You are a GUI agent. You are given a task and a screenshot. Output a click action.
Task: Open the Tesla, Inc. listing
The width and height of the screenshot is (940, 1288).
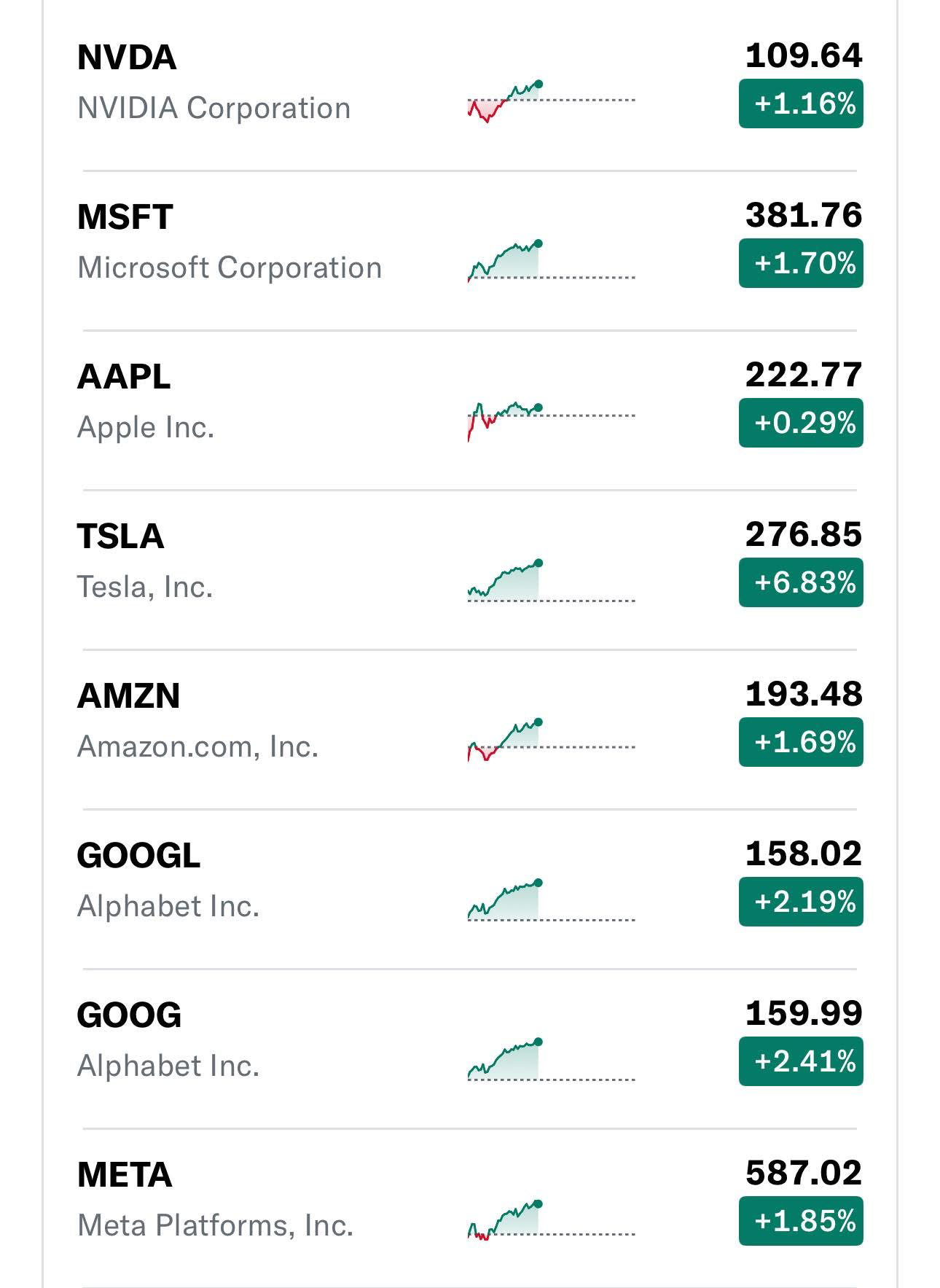(145, 587)
